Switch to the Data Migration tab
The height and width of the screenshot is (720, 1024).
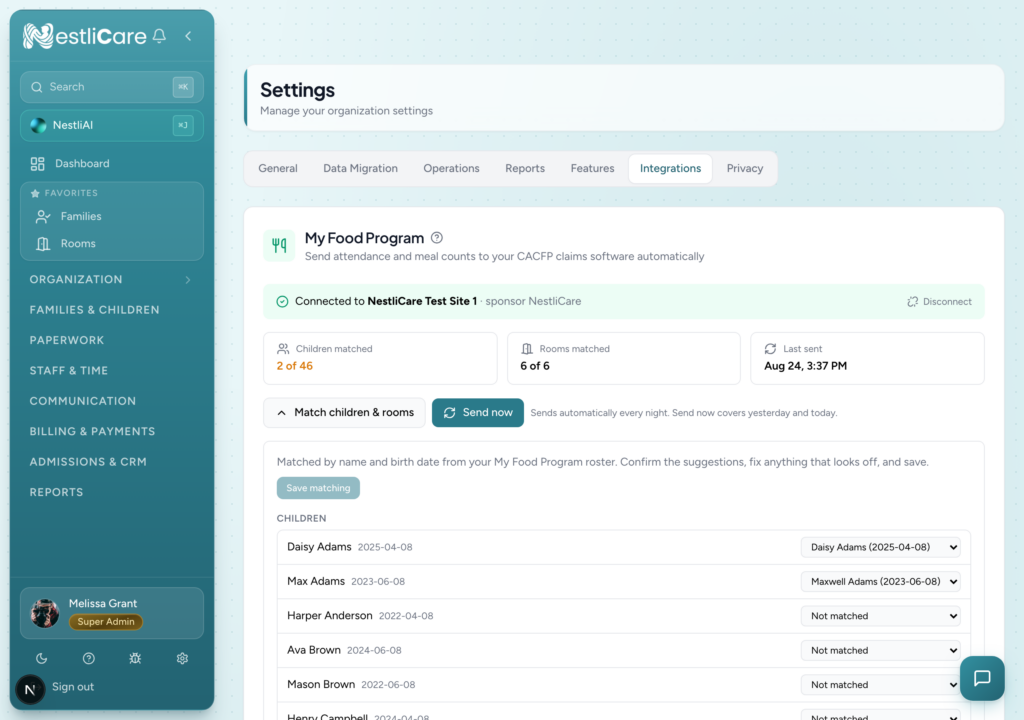(360, 169)
